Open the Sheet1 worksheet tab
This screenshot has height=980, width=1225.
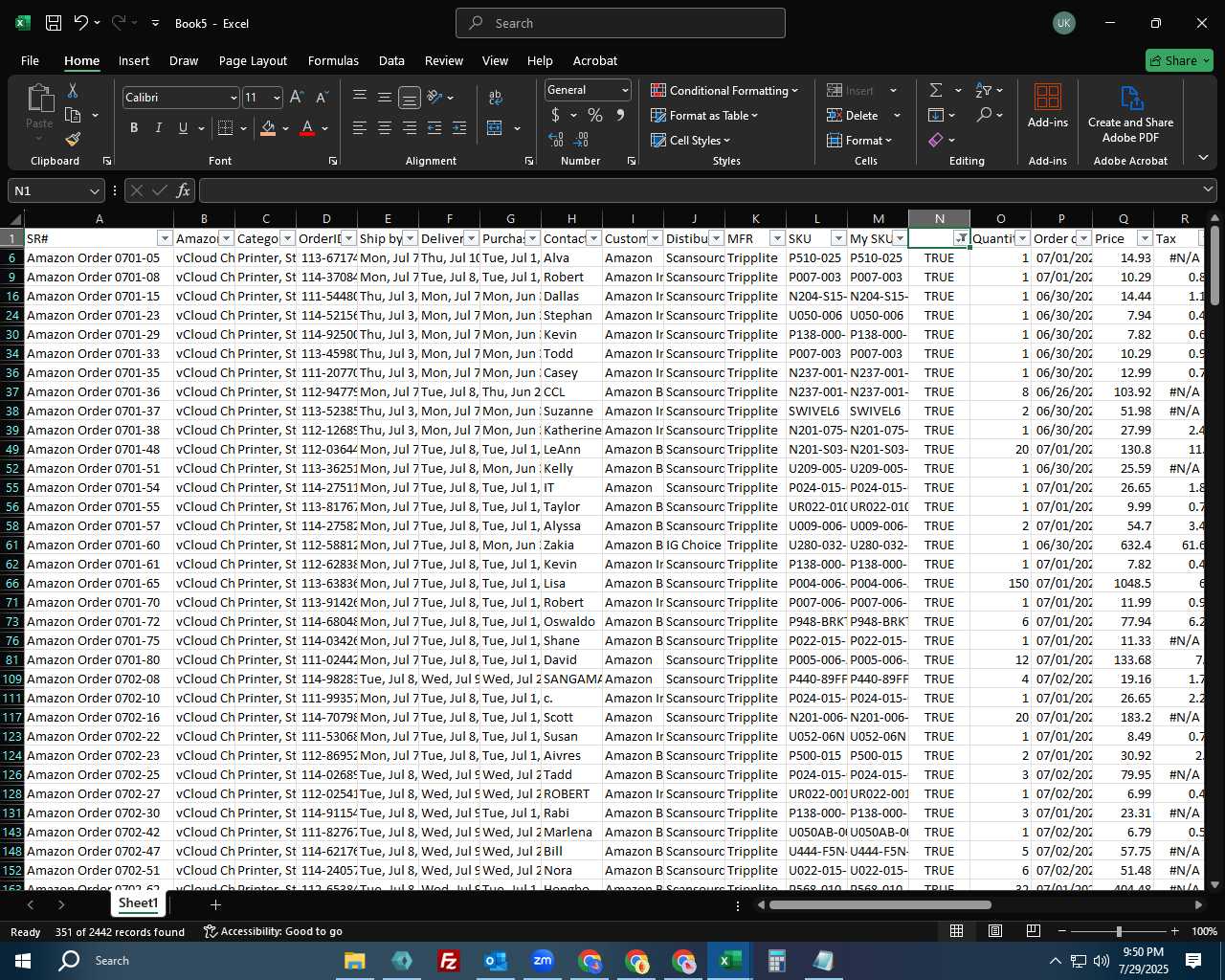138,903
